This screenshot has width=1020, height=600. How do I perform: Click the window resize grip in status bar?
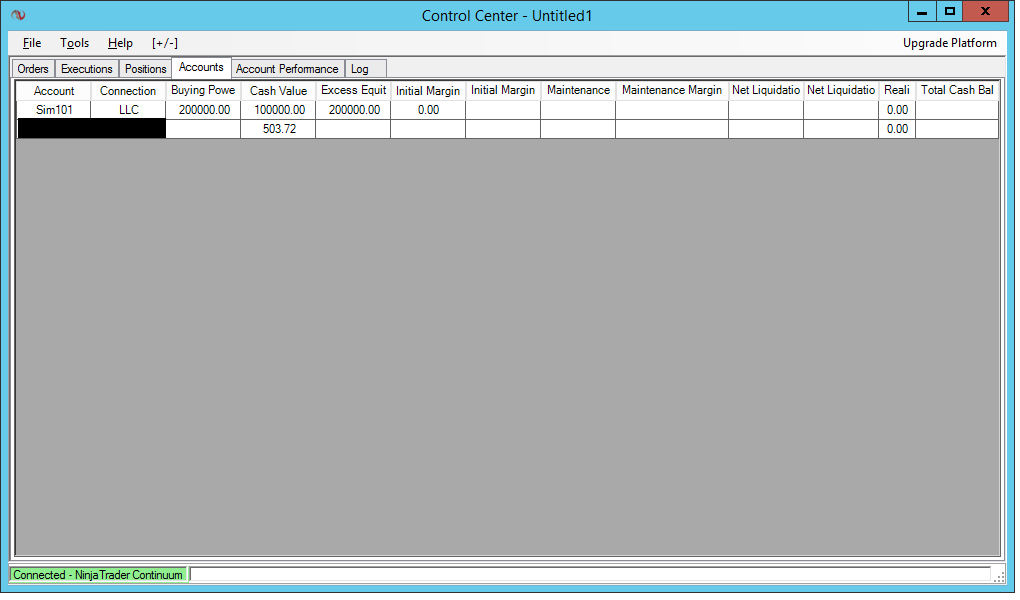999,577
